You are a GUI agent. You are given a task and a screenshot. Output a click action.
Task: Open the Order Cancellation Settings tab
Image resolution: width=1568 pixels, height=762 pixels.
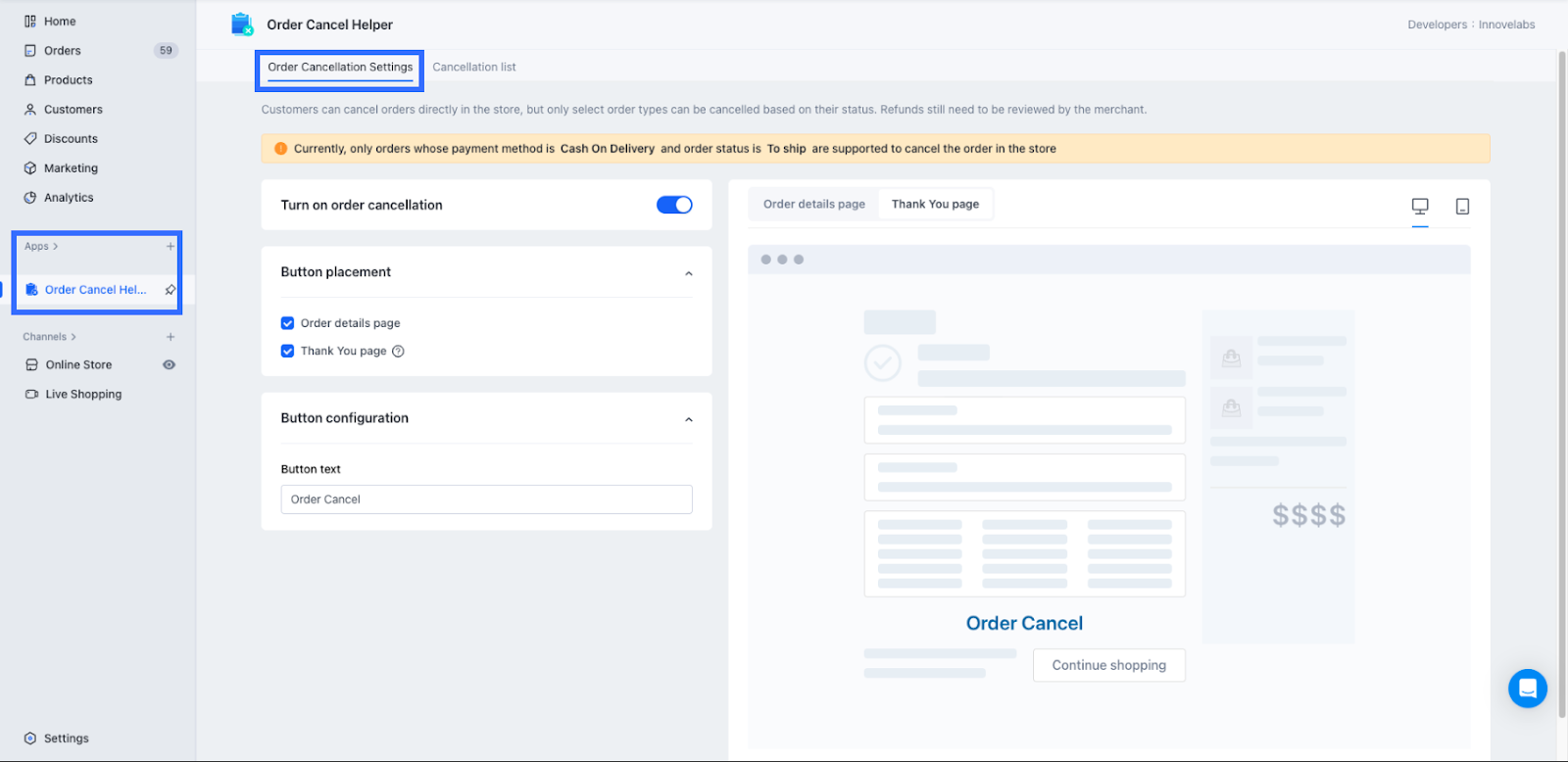(x=340, y=68)
